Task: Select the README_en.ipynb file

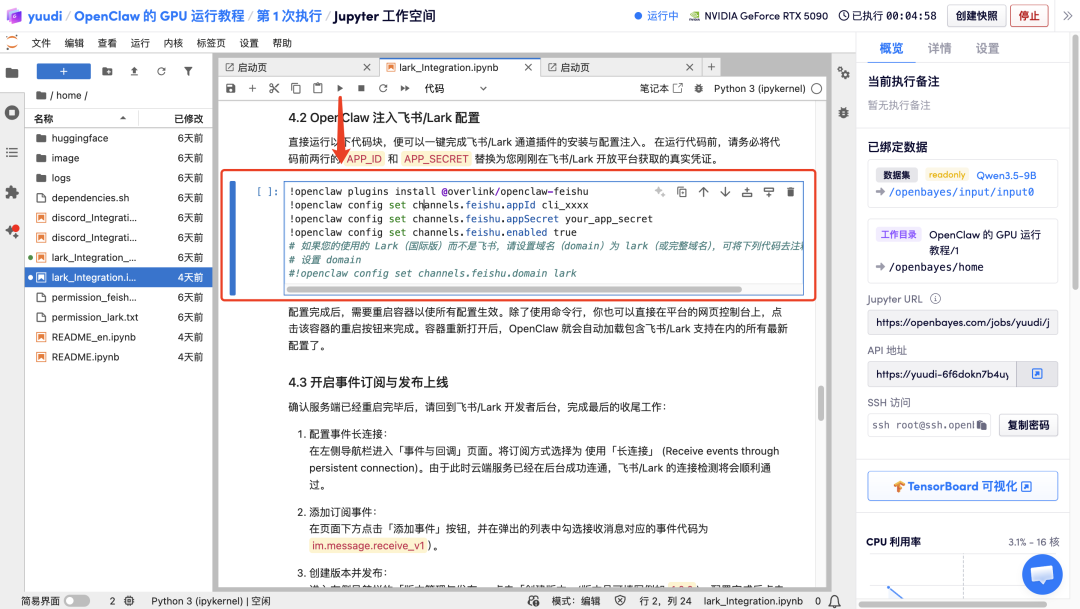Action: coord(119,337)
